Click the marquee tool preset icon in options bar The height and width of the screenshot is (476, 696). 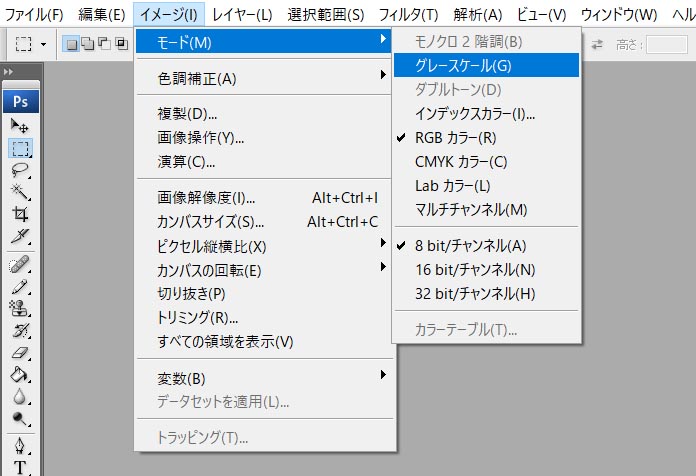(x=24, y=44)
